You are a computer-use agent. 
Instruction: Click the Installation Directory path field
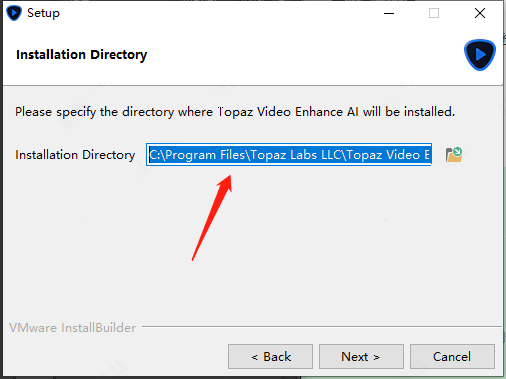coord(289,154)
